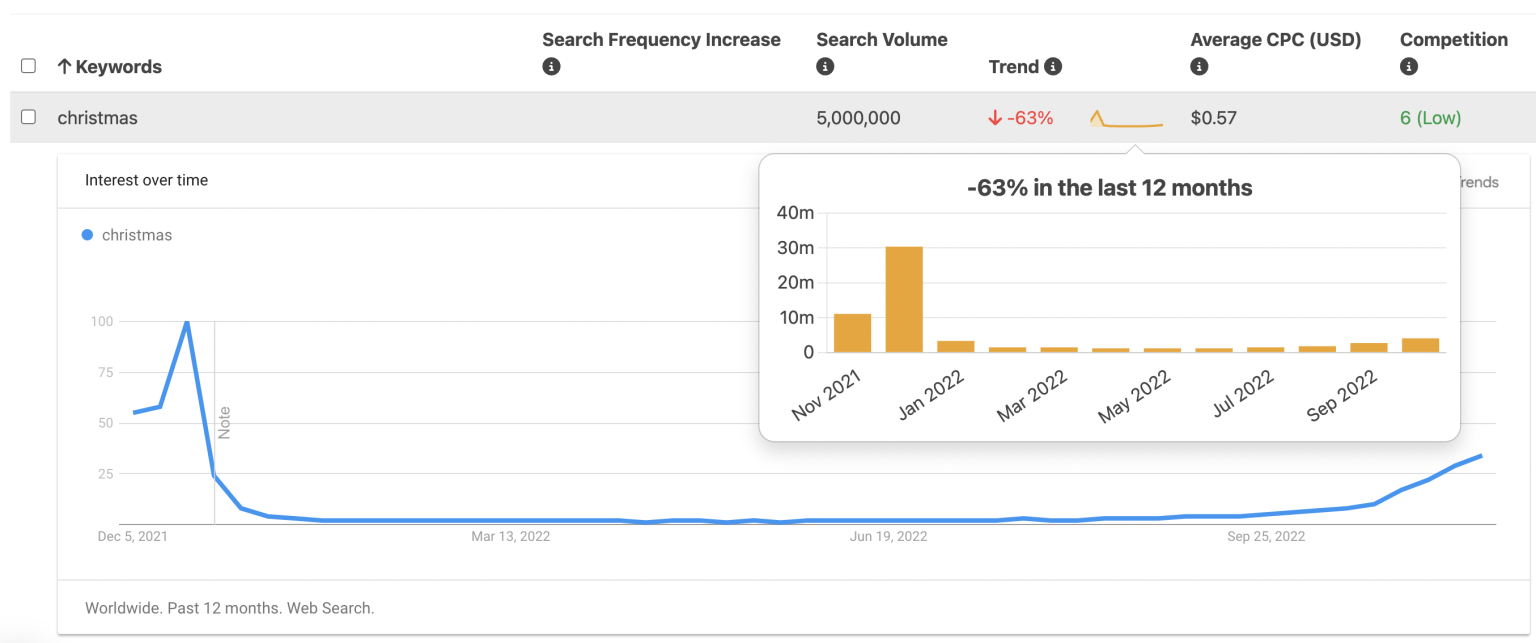
Task: Check the checkbox on the christmas row
Action: click(28, 117)
